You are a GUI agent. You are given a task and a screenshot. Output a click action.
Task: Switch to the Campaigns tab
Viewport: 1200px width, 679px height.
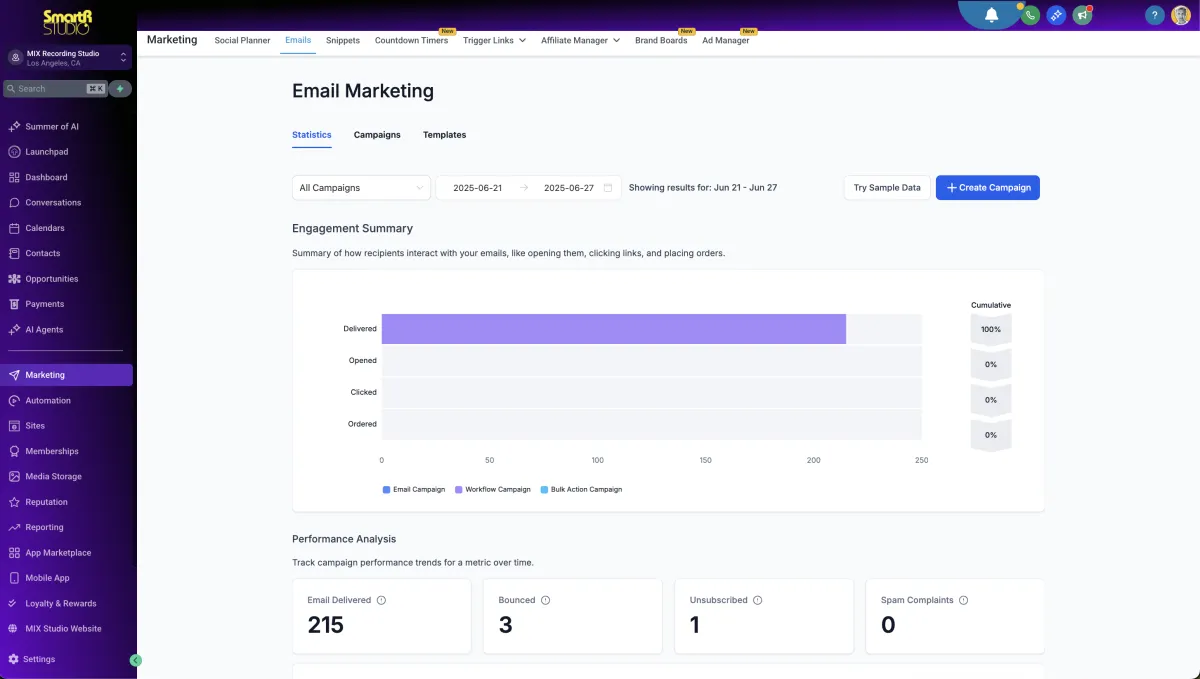point(377,135)
